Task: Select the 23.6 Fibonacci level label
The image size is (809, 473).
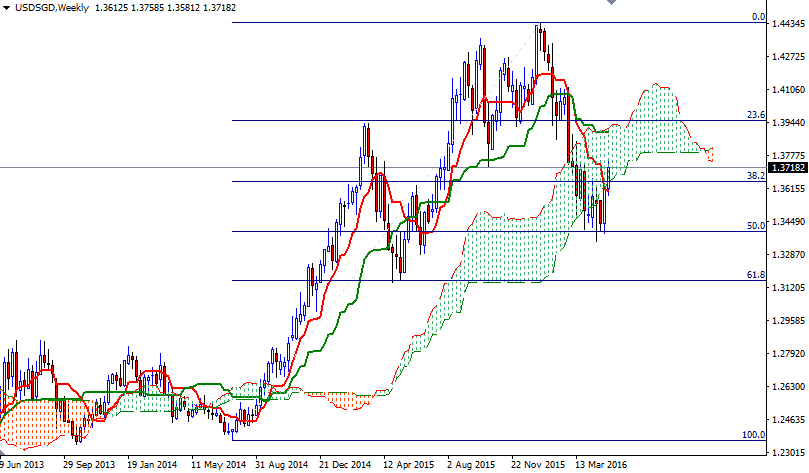Action: (x=756, y=115)
